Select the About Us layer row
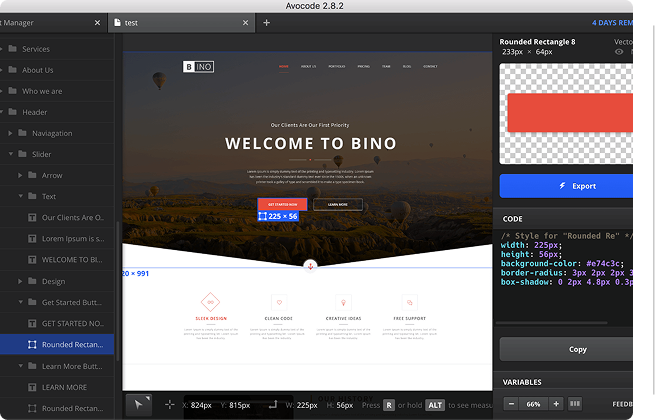Image resolution: width=655 pixels, height=420 pixels. coord(57,70)
